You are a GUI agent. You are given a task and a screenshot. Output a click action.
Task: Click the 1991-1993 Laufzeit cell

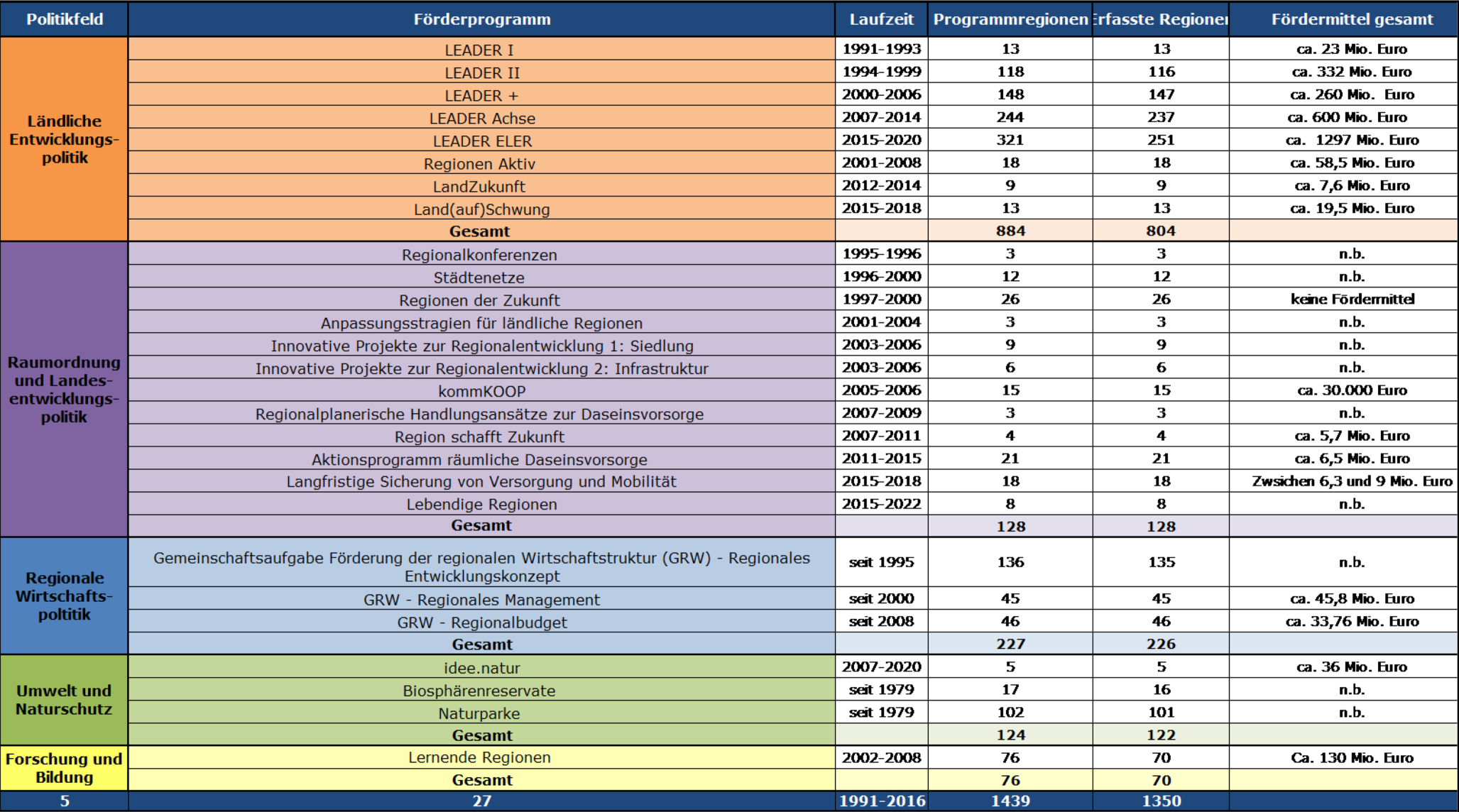click(881, 49)
